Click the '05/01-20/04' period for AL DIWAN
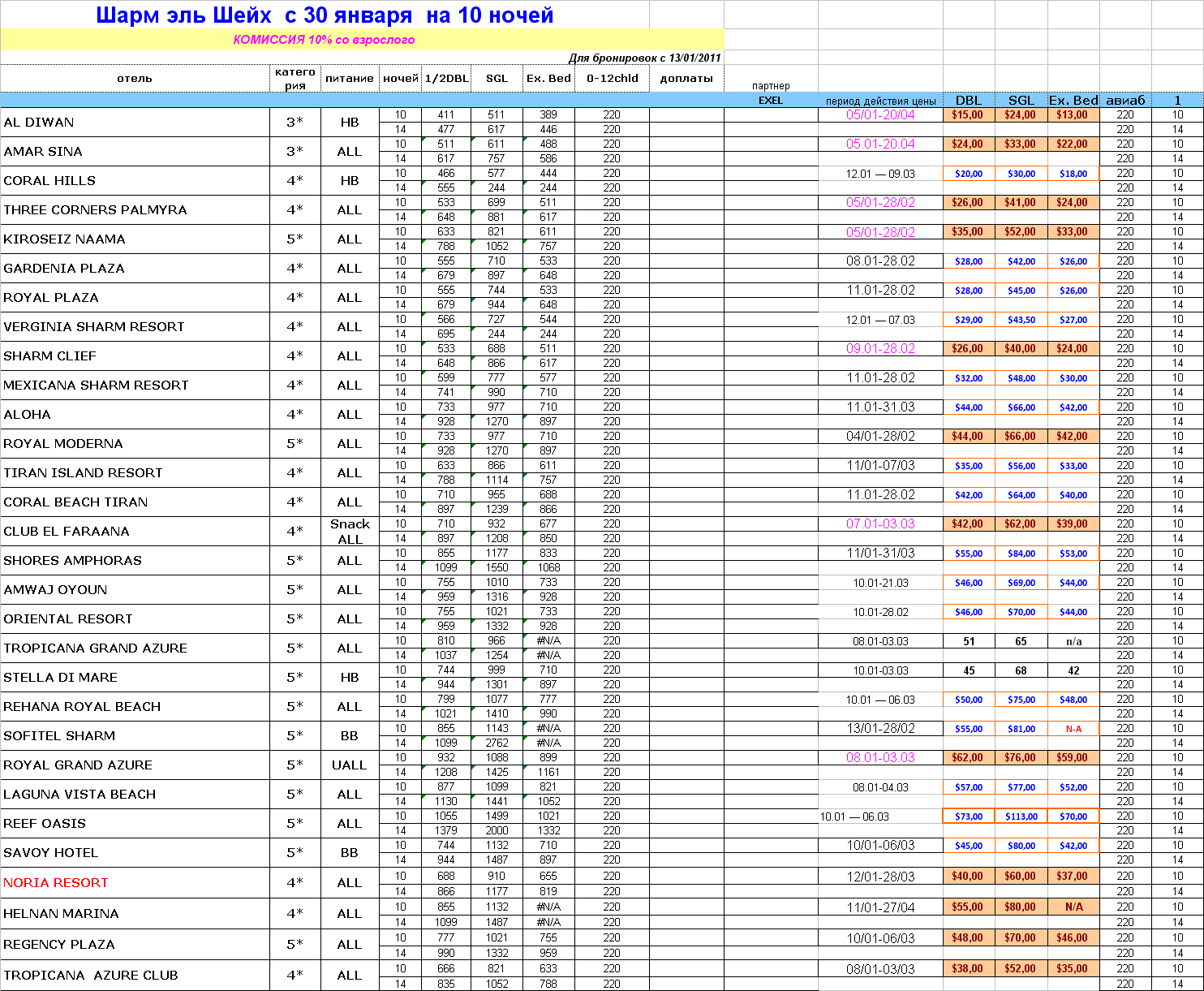 coord(880,115)
